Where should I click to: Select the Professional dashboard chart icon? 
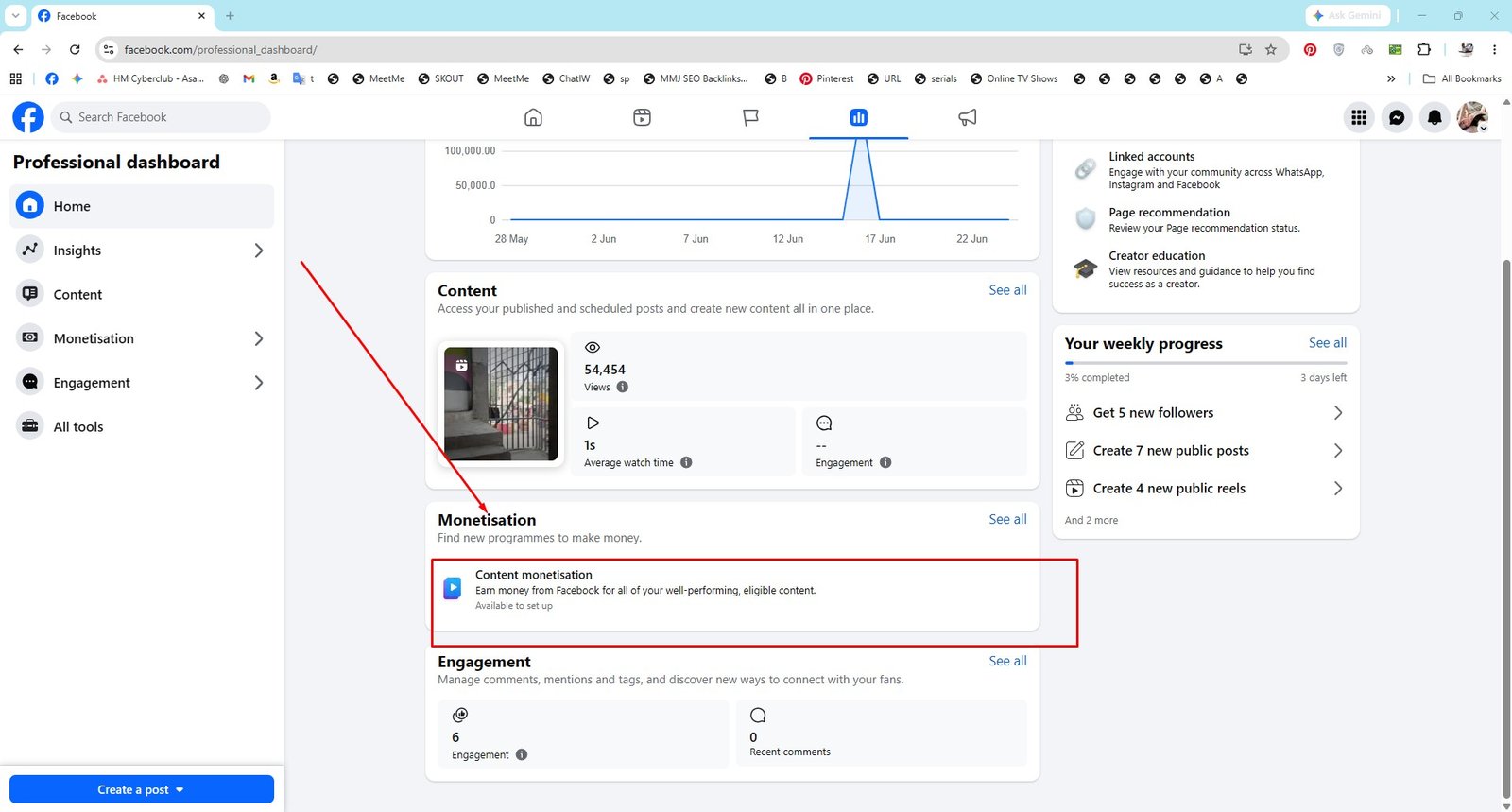coord(858,117)
